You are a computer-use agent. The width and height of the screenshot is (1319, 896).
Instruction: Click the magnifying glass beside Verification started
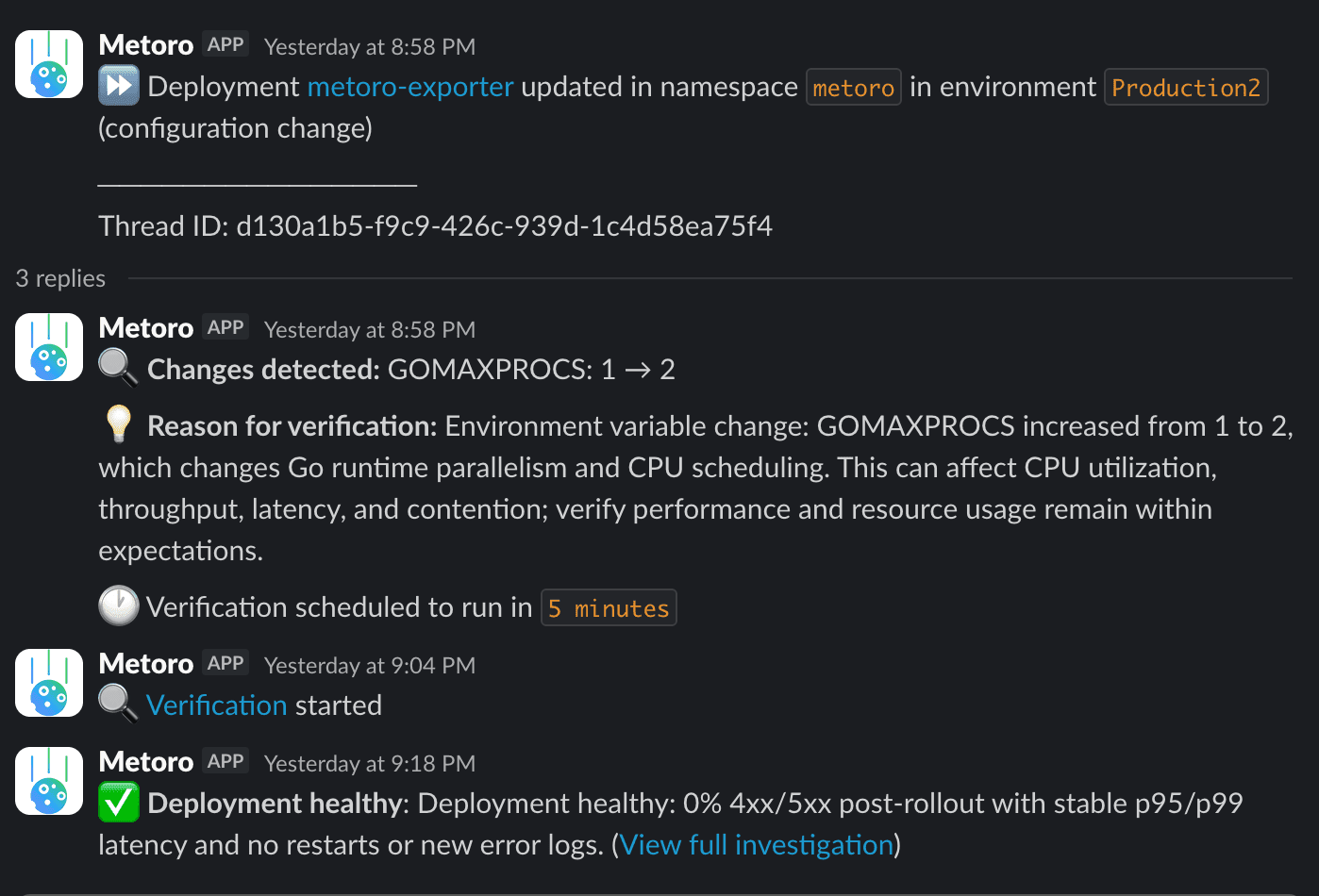(118, 705)
